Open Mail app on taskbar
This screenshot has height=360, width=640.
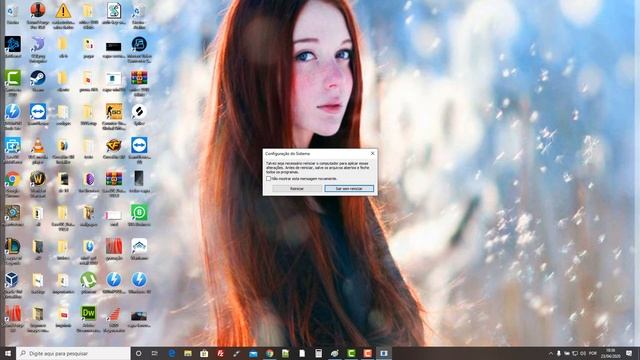253,353
